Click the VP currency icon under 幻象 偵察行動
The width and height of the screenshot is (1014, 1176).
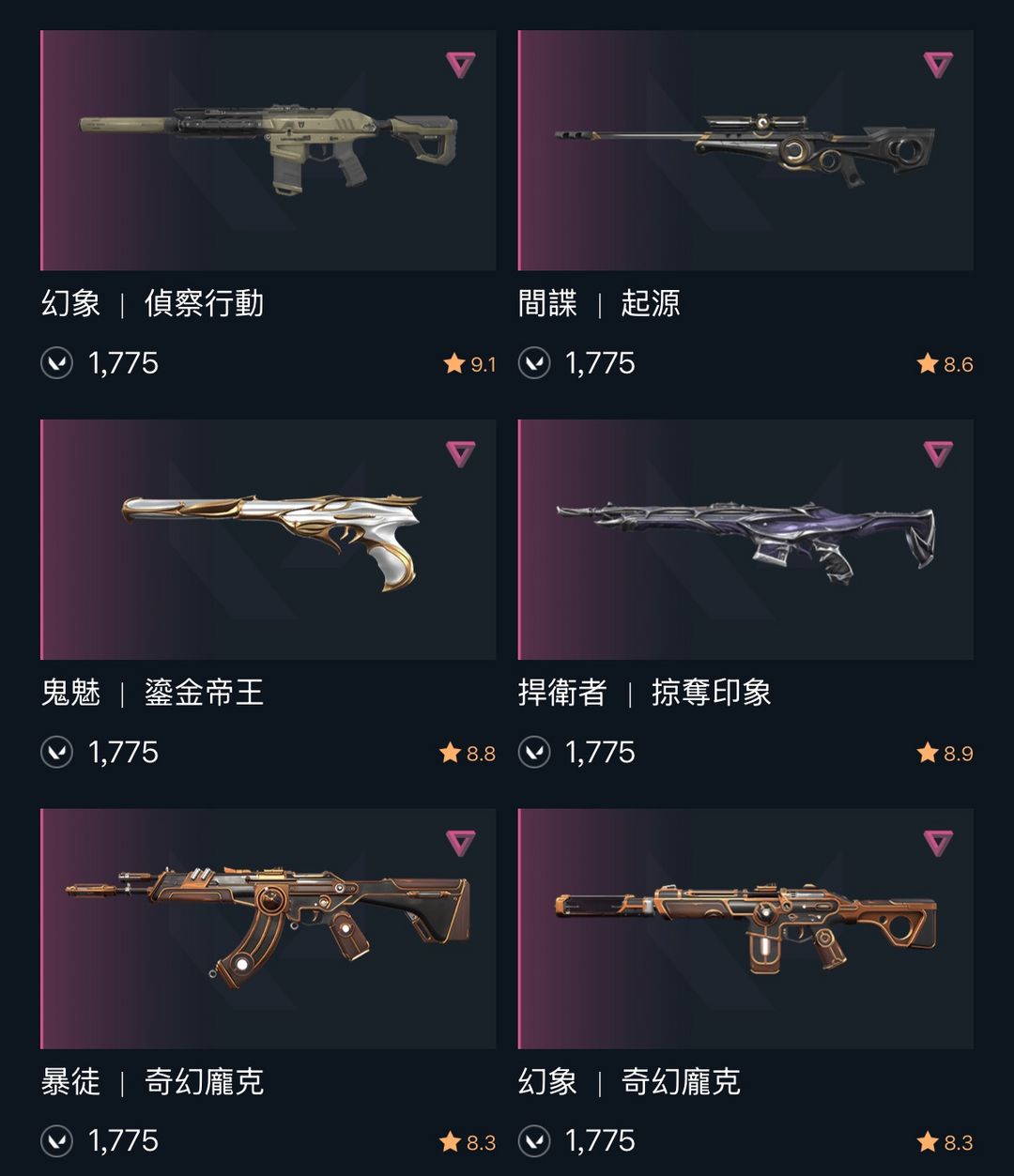point(57,363)
